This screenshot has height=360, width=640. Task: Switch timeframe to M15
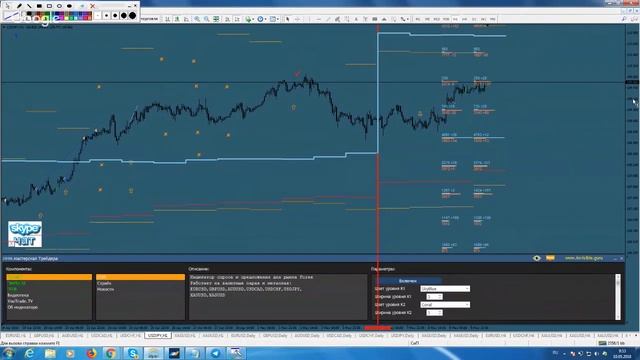(x=437, y=19)
